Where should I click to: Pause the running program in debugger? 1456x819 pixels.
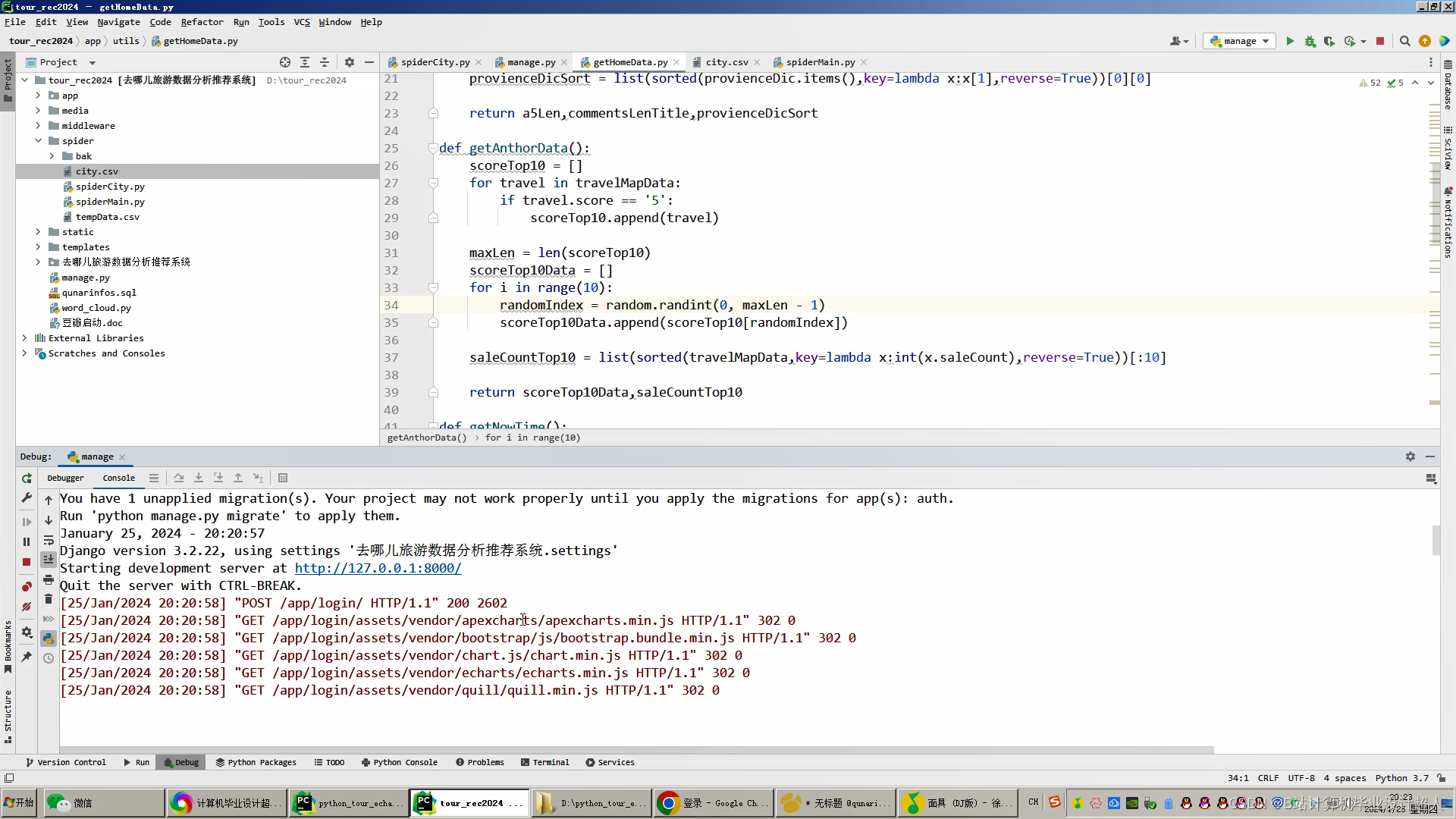coord(27,541)
